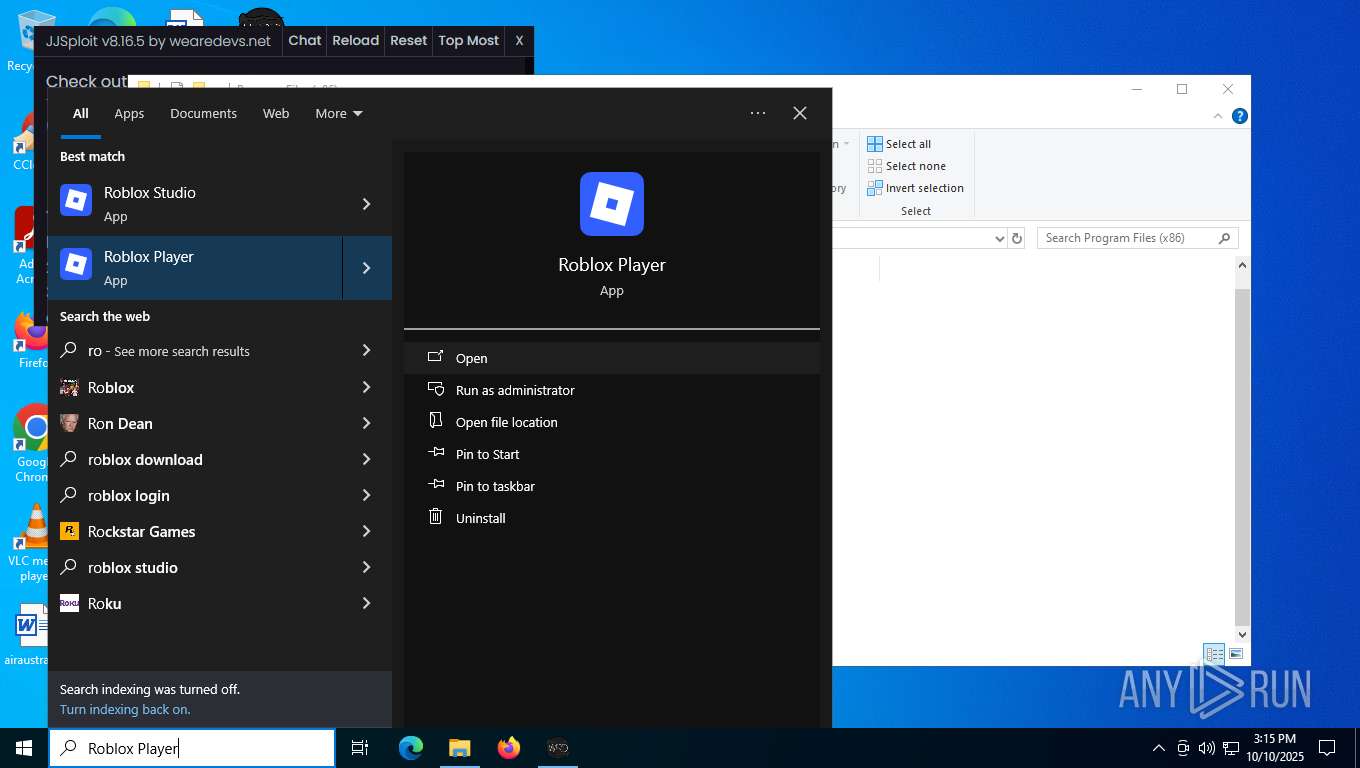Click JJSploit Chat button
Viewport: 1360px width, 768px height.
(305, 41)
